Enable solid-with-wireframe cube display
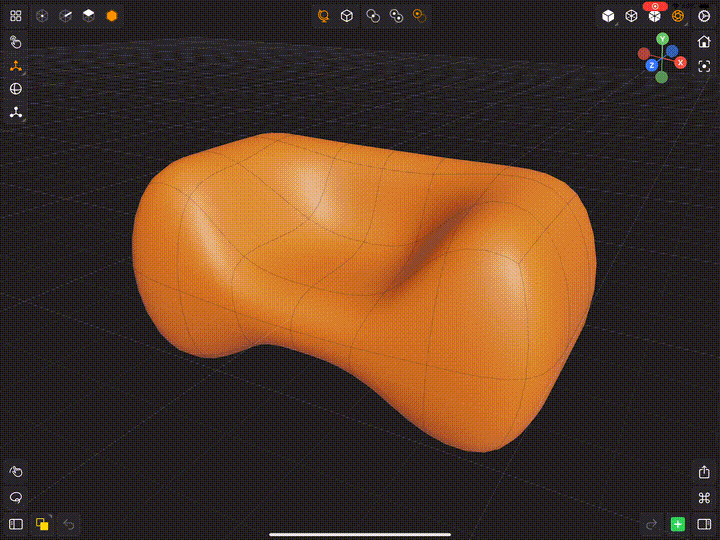 coord(654,16)
